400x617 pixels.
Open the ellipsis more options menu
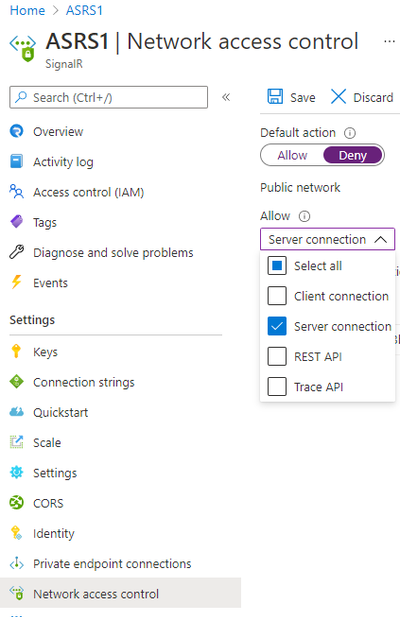click(389, 41)
